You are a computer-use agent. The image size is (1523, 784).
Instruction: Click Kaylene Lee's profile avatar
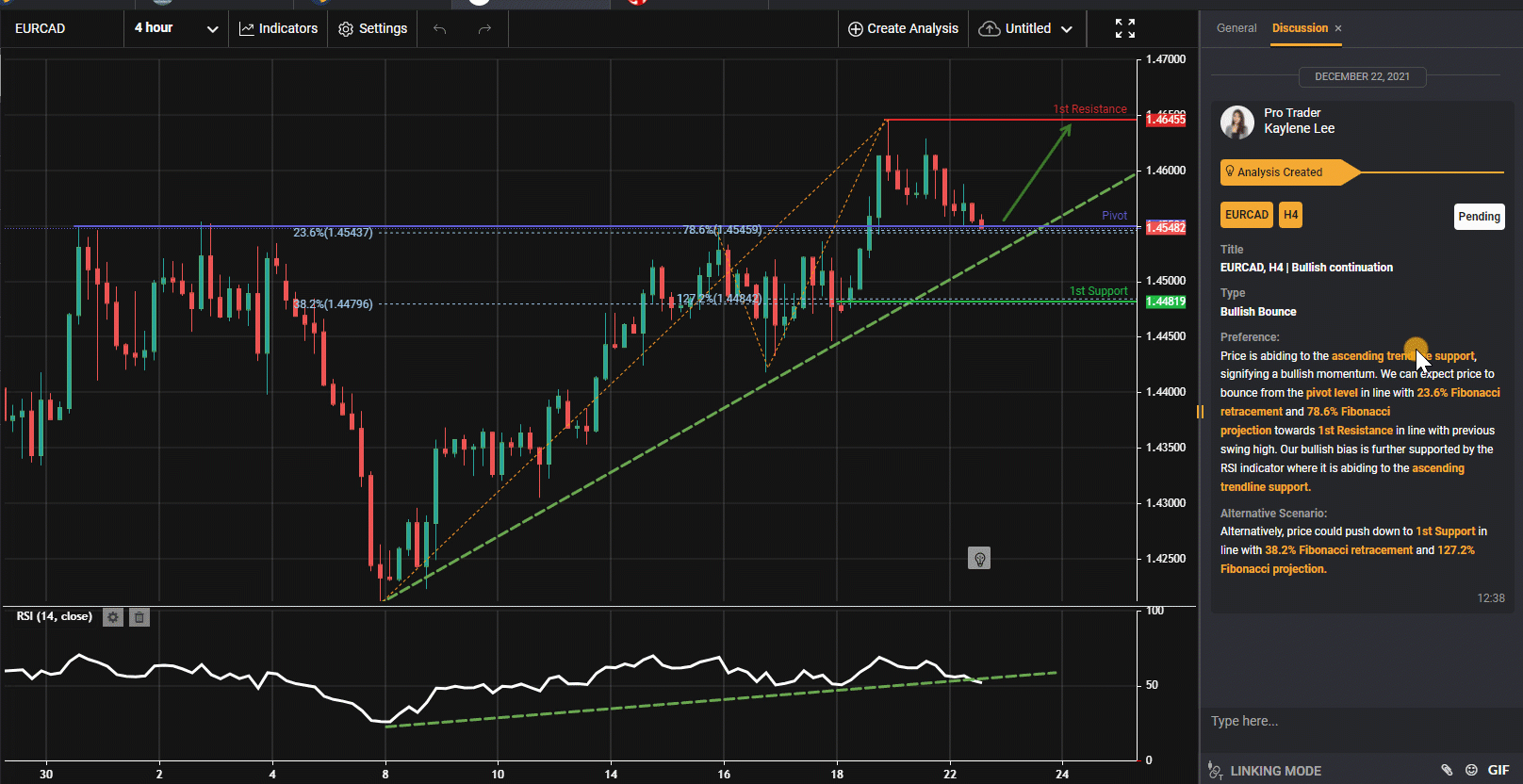pyautogui.click(x=1237, y=122)
